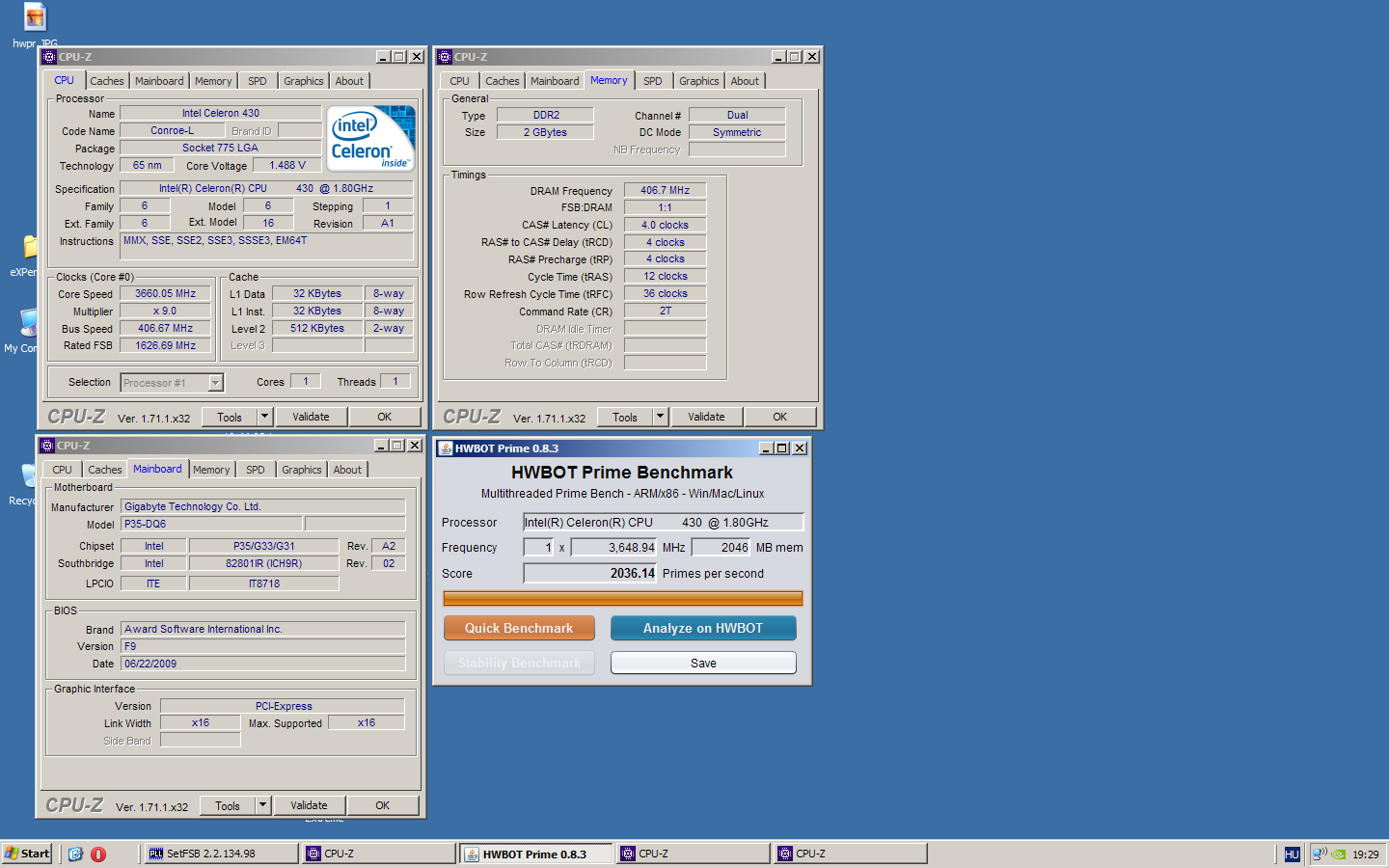The height and width of the screenshot is (868, 1389).
Task: Click the NVIDIA tray icon
Action: (x=1338, y=854)
